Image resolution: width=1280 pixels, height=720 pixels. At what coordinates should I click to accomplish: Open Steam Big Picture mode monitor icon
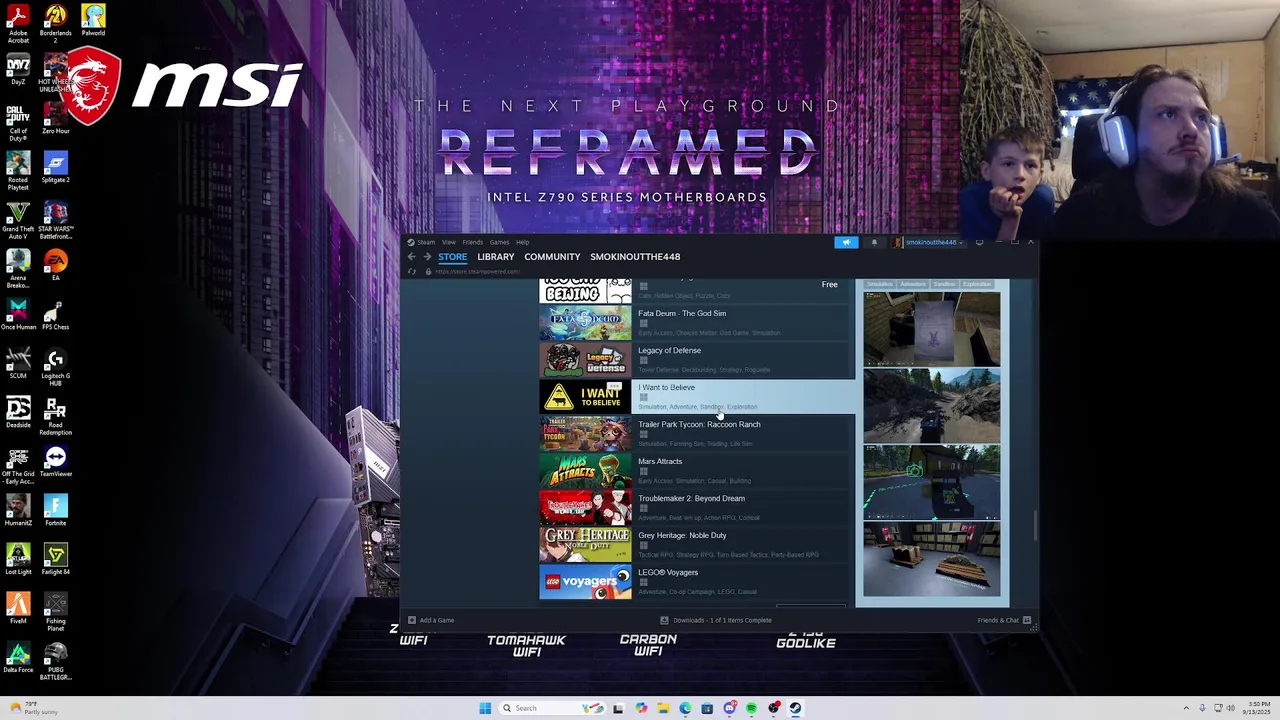click(979, 242)
